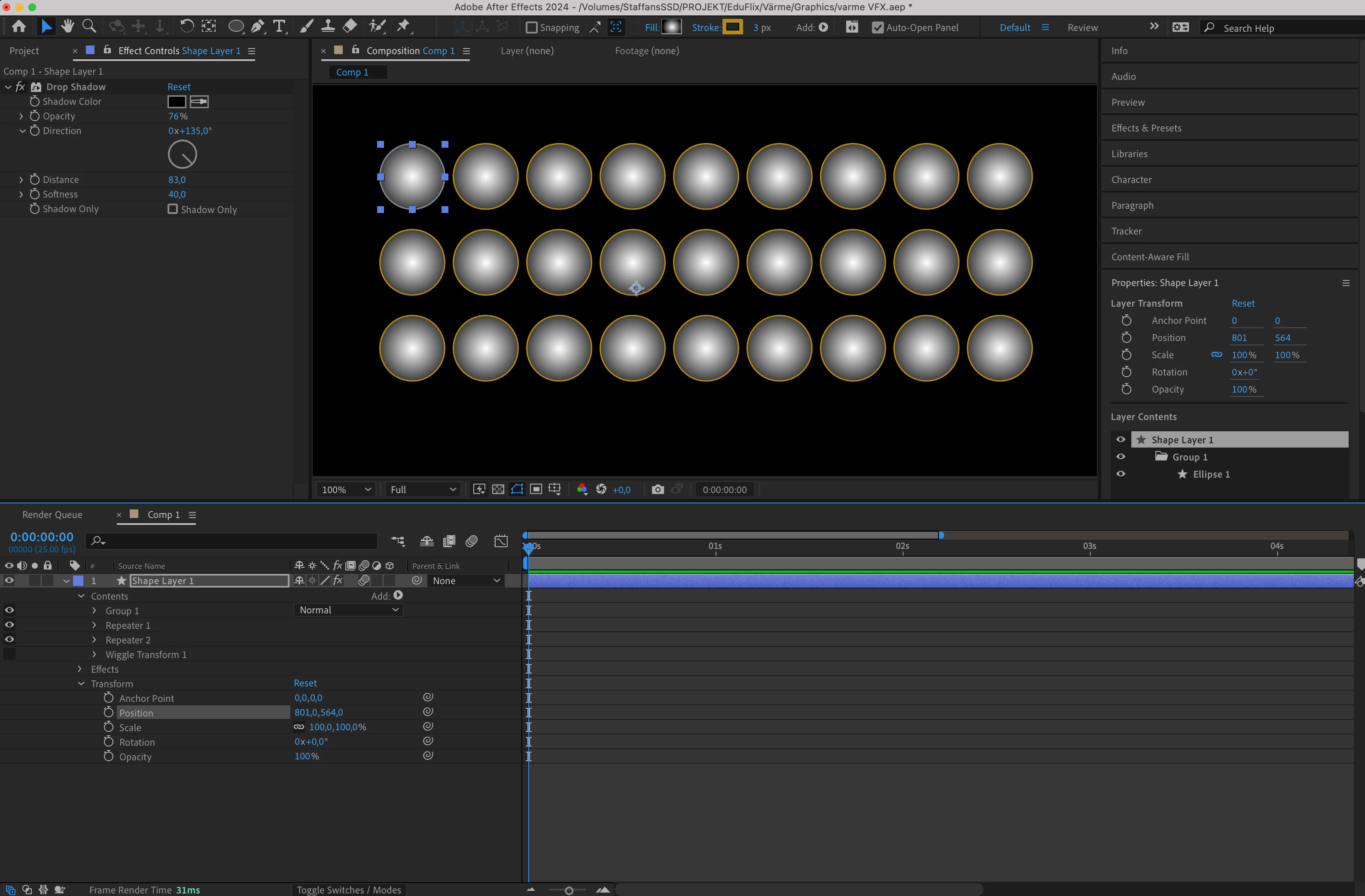Select the Eraser tool
This screenshot has width=1365, height=896.
pos(350,26)
